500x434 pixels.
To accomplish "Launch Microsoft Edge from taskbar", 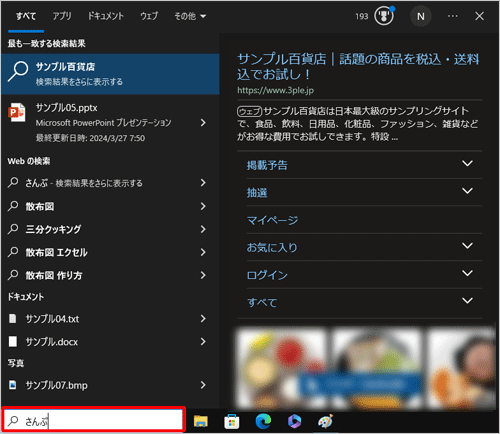I will (x=263, y=421).
